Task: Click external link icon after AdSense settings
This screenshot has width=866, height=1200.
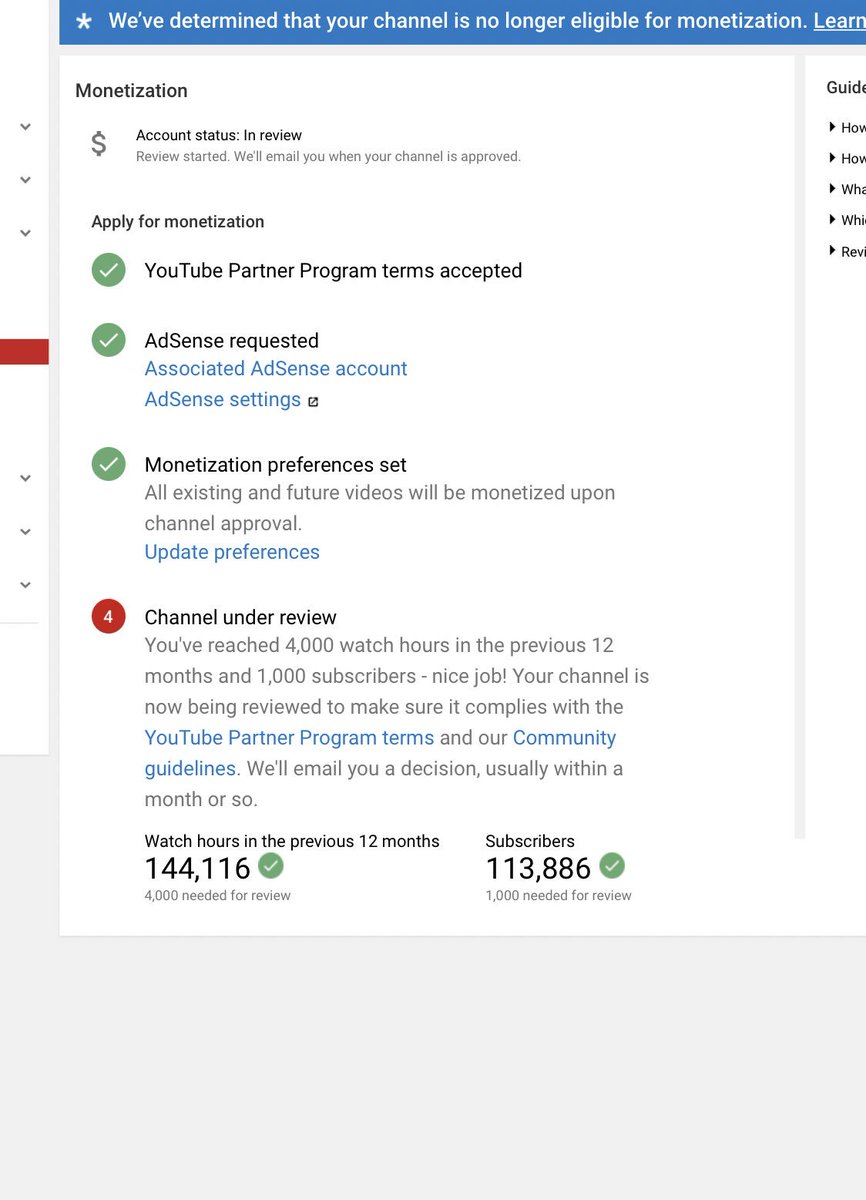Action: 313,402
